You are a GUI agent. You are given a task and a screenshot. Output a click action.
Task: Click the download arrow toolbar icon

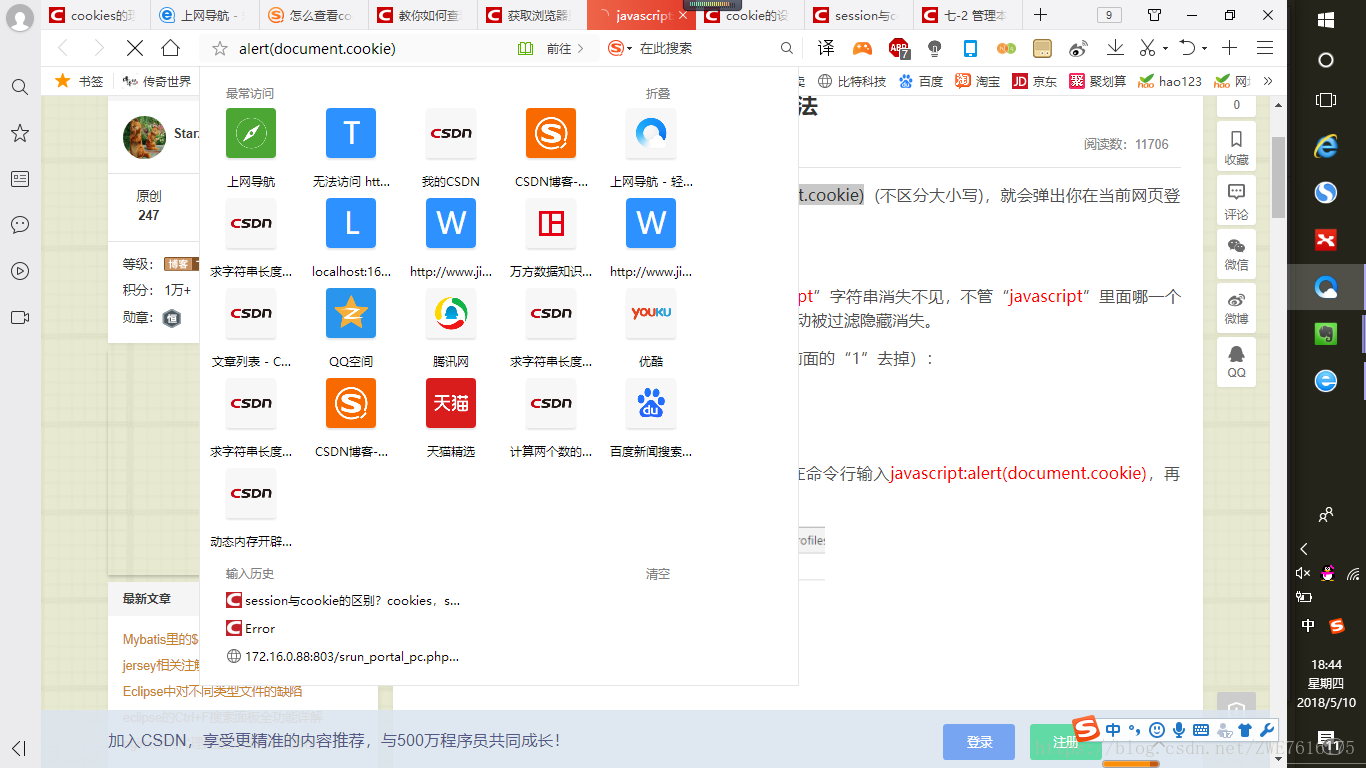point(1114,48)
